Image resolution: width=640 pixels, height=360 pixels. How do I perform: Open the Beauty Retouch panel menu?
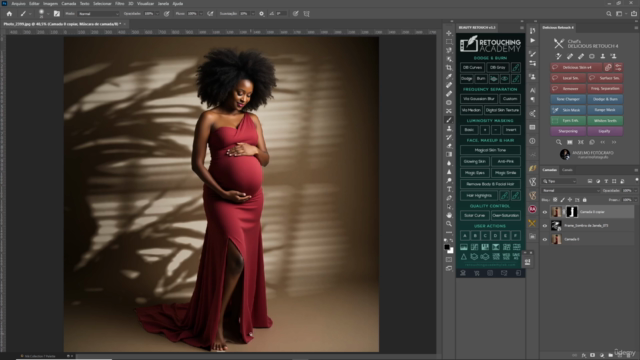pyautogui.click(x=522, y=28)
